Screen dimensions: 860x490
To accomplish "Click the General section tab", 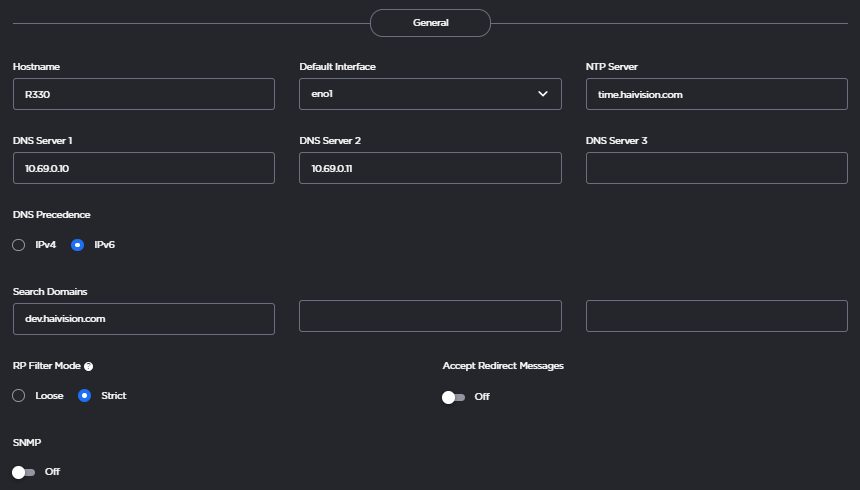I will (x=430, y=22).
